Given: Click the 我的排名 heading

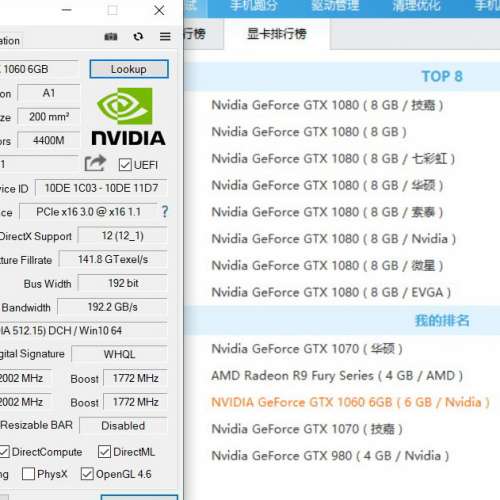Looking at the screenshot, I should pyautogui.click(x=442, y=320).
